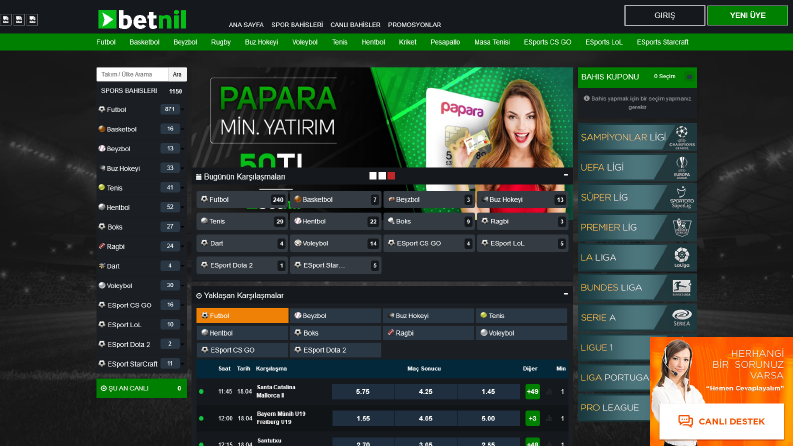Click the green +3 more bets badge
Viewport: 793px width, 446px height.
point(533,418)
